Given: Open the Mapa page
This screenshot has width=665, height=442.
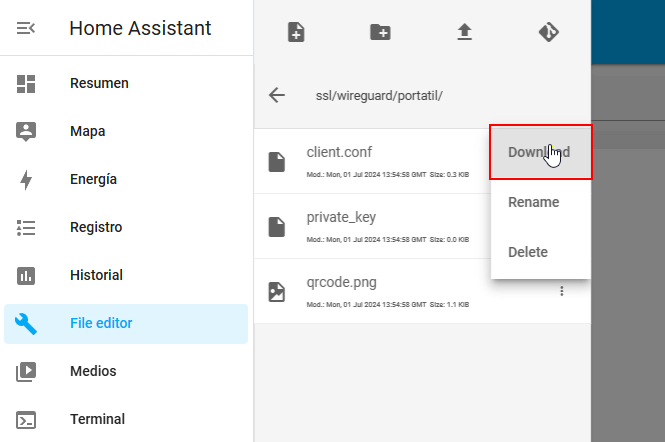Looking at the screenshot, I should click(88, 131).
